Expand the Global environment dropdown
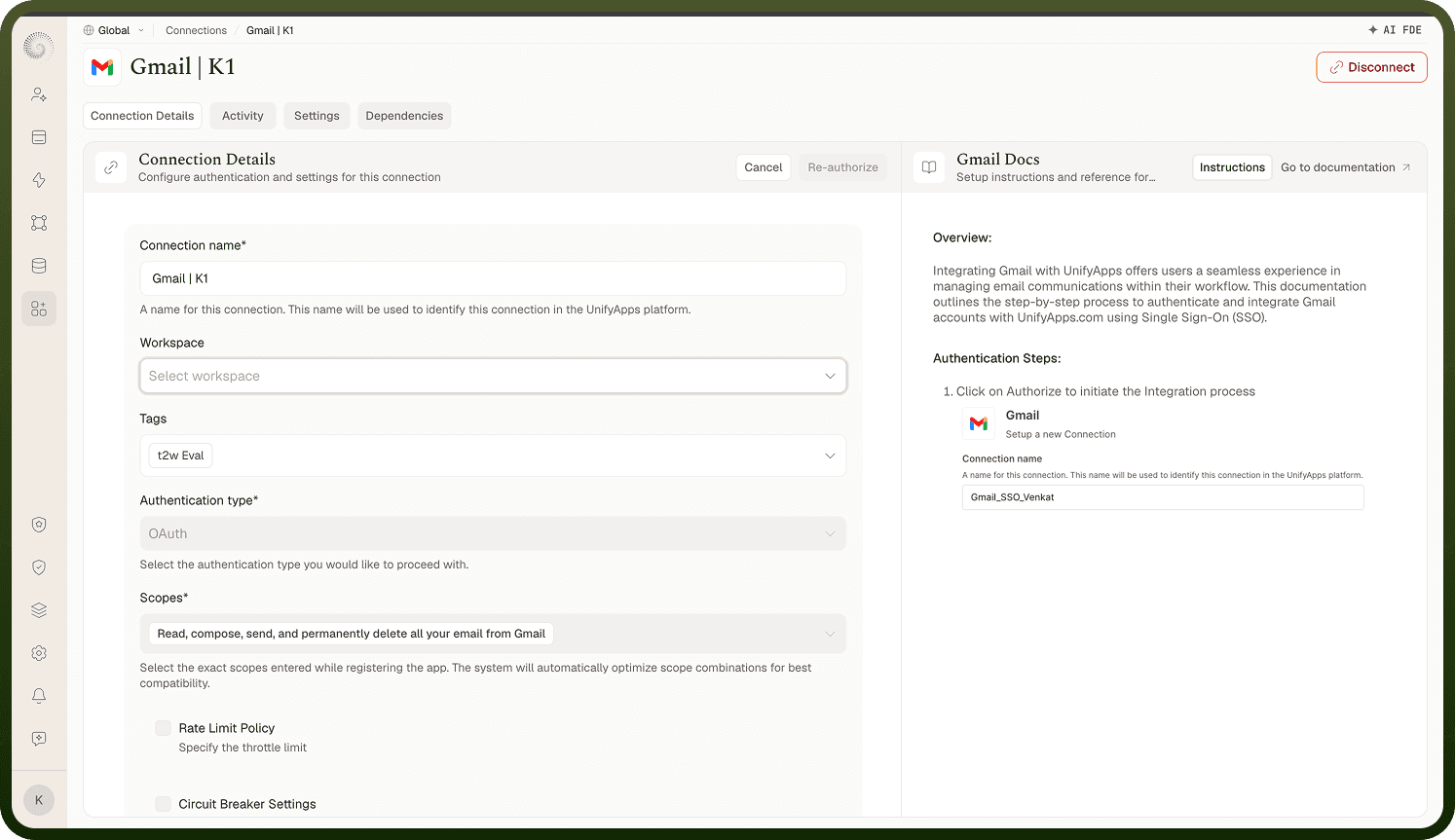Screen dimensions: 1455x840 click(x=114, y=30)
